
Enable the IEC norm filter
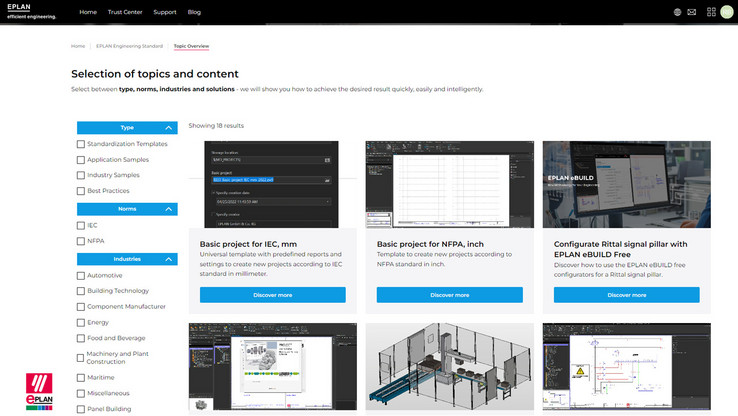click(x=81, y=225)
